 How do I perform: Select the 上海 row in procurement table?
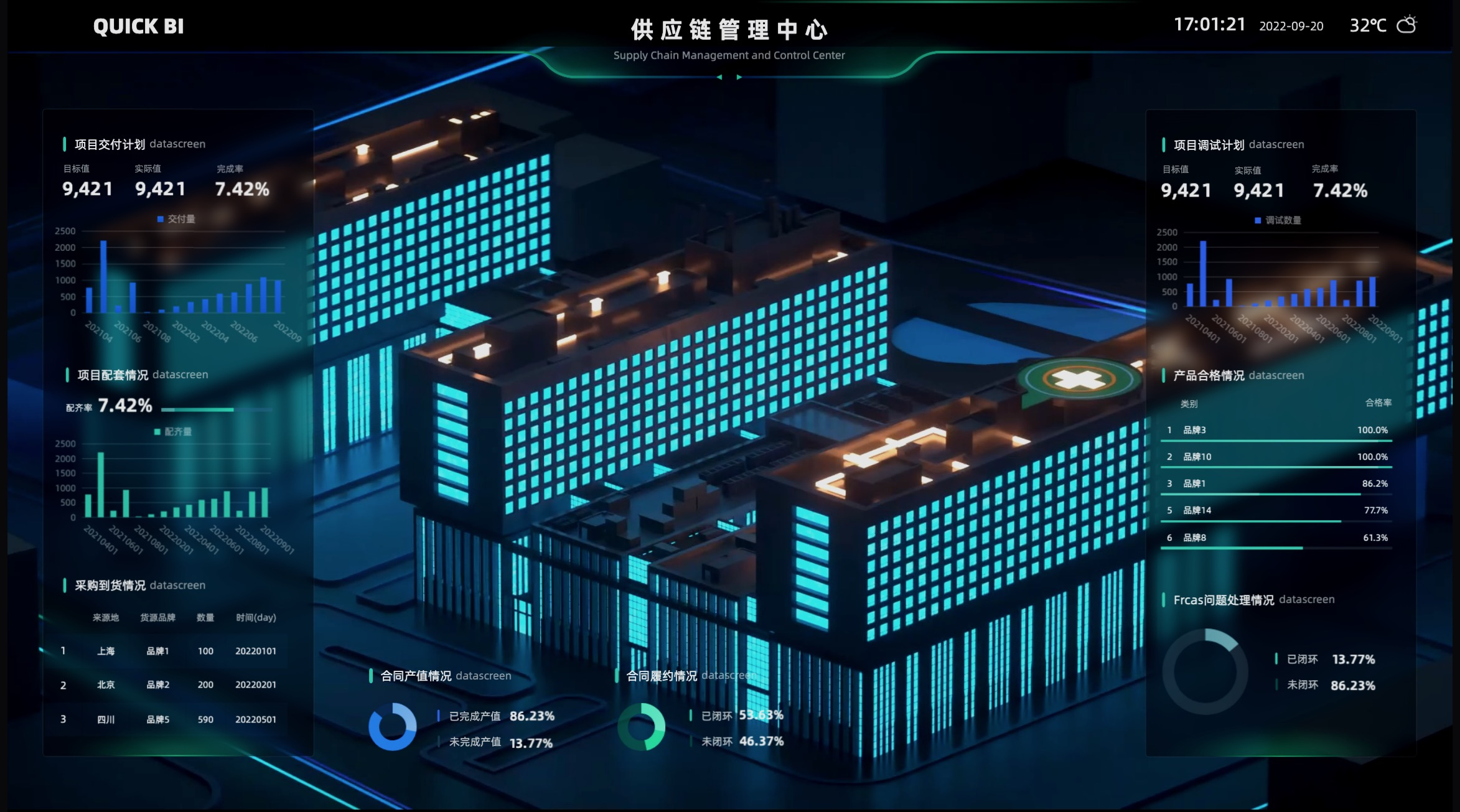pyautogui.click(x=106, y=651)
